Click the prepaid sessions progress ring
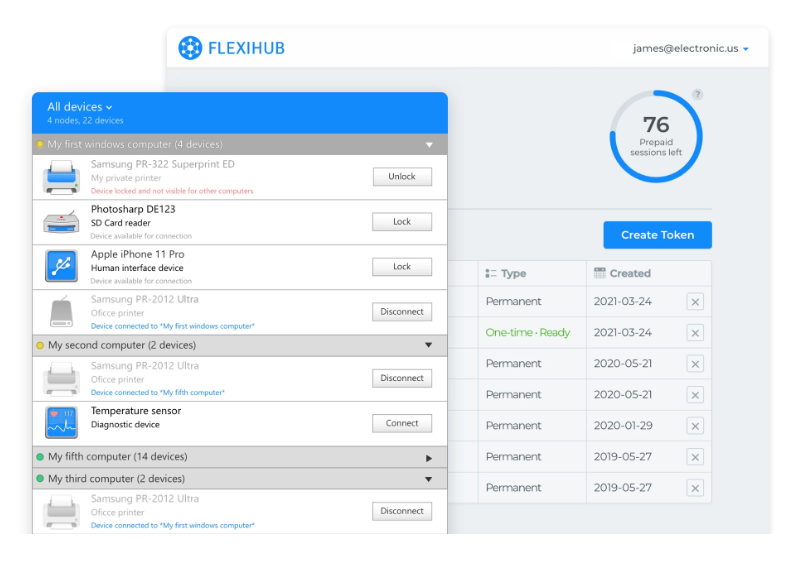The image size is (808, 572). [x=656, y=135]
